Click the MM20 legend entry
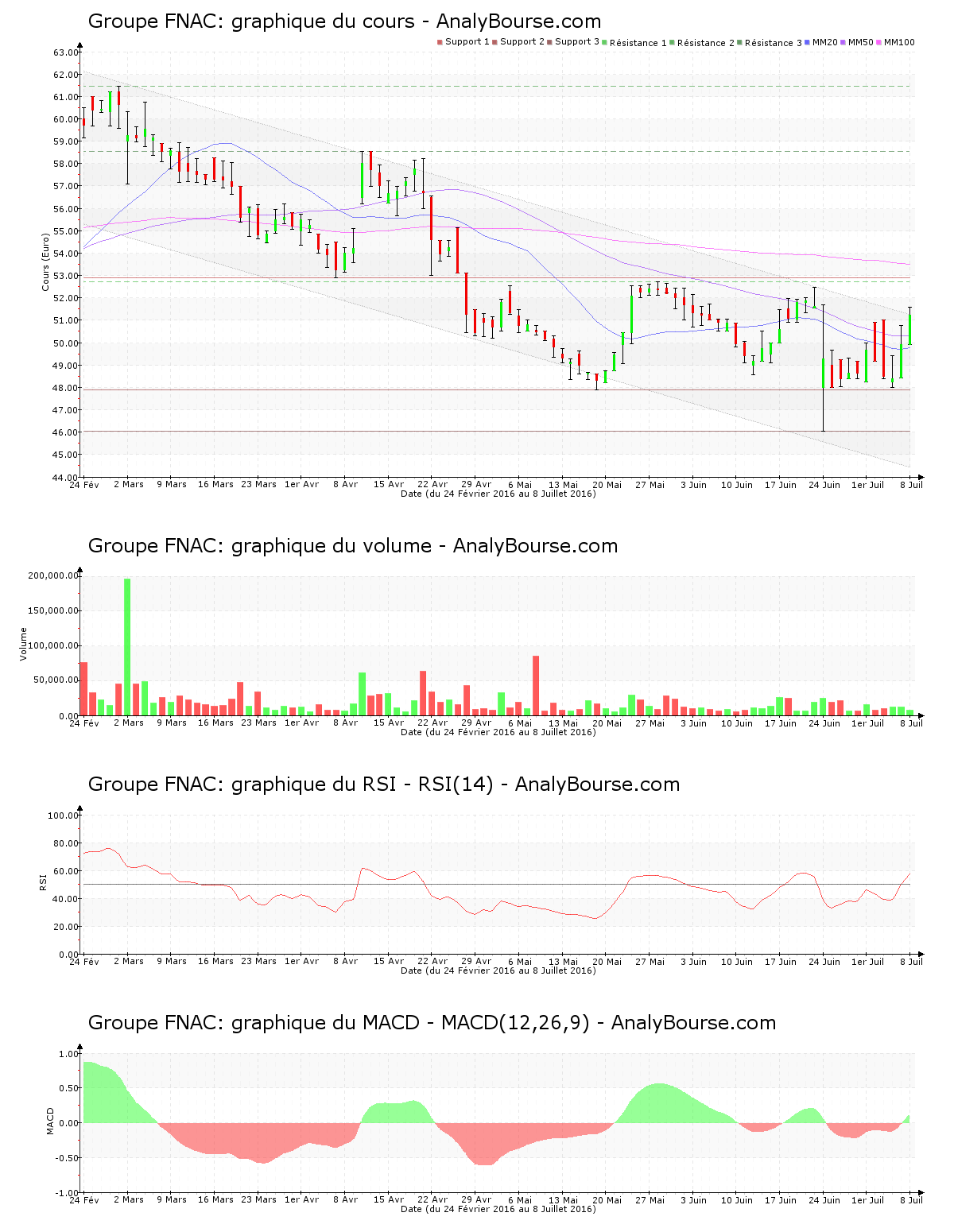The image size is (954, 1232). (x=821, y=42)
